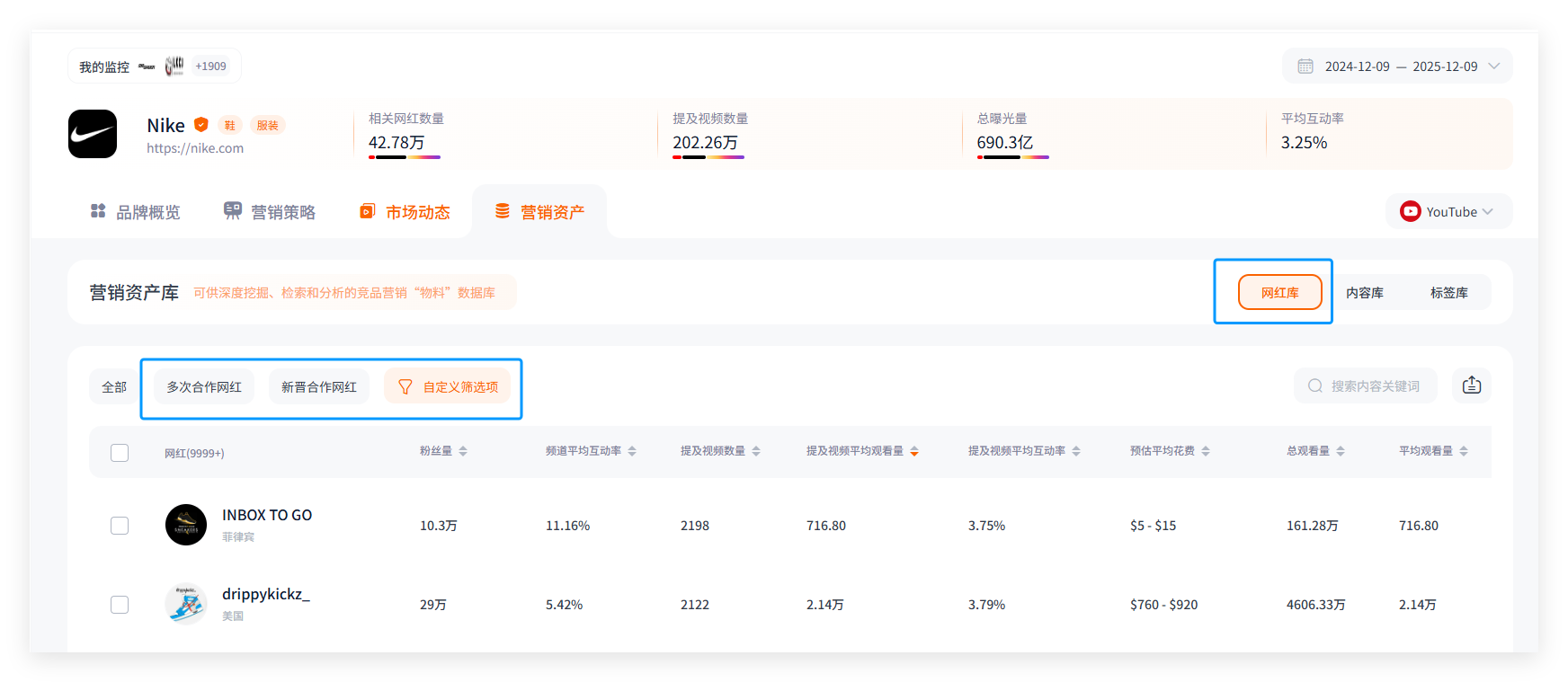Sort by 粉丝量 column arrows
The height and width of the screenshot is (682, 1568).
click(x=463, y=451)
